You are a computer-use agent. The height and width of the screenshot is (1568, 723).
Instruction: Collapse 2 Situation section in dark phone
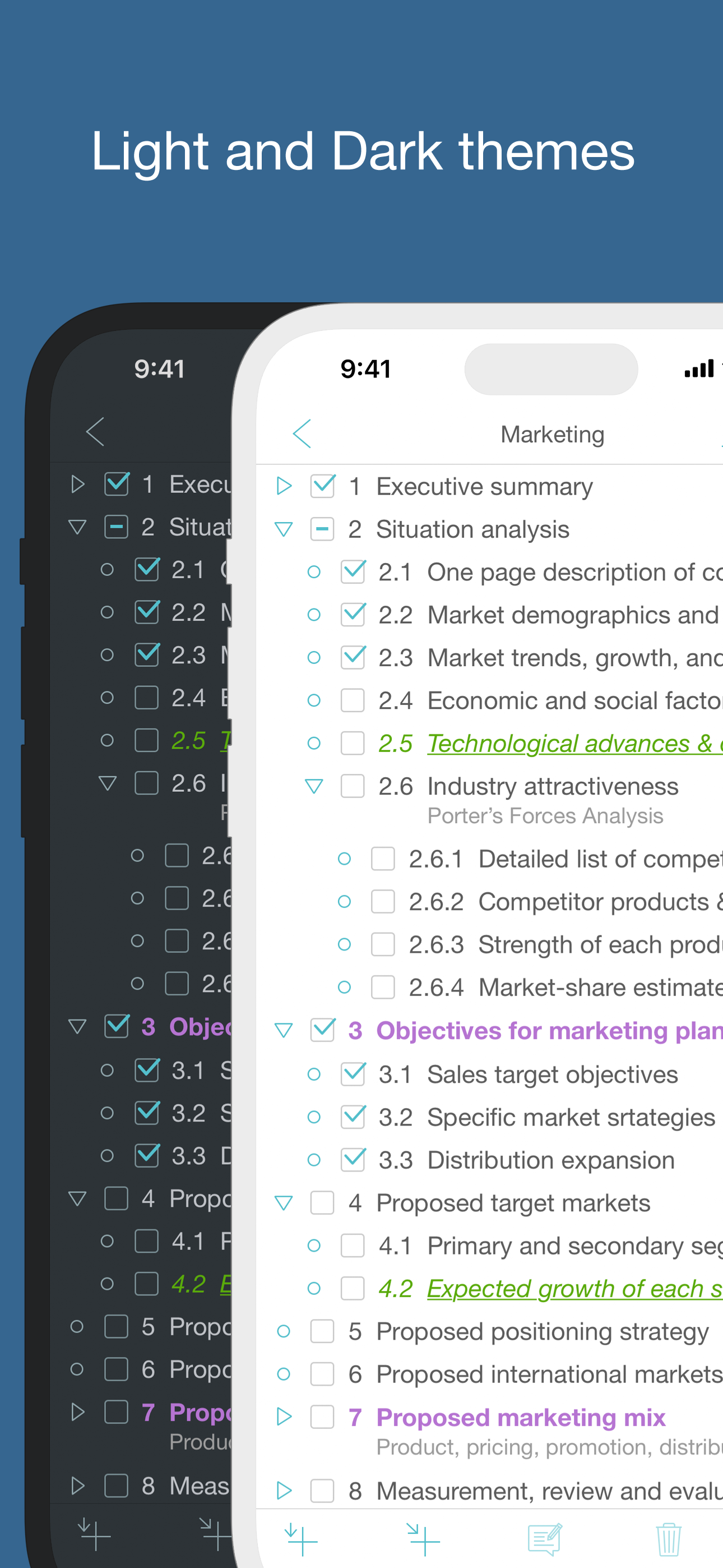point(77,527)
